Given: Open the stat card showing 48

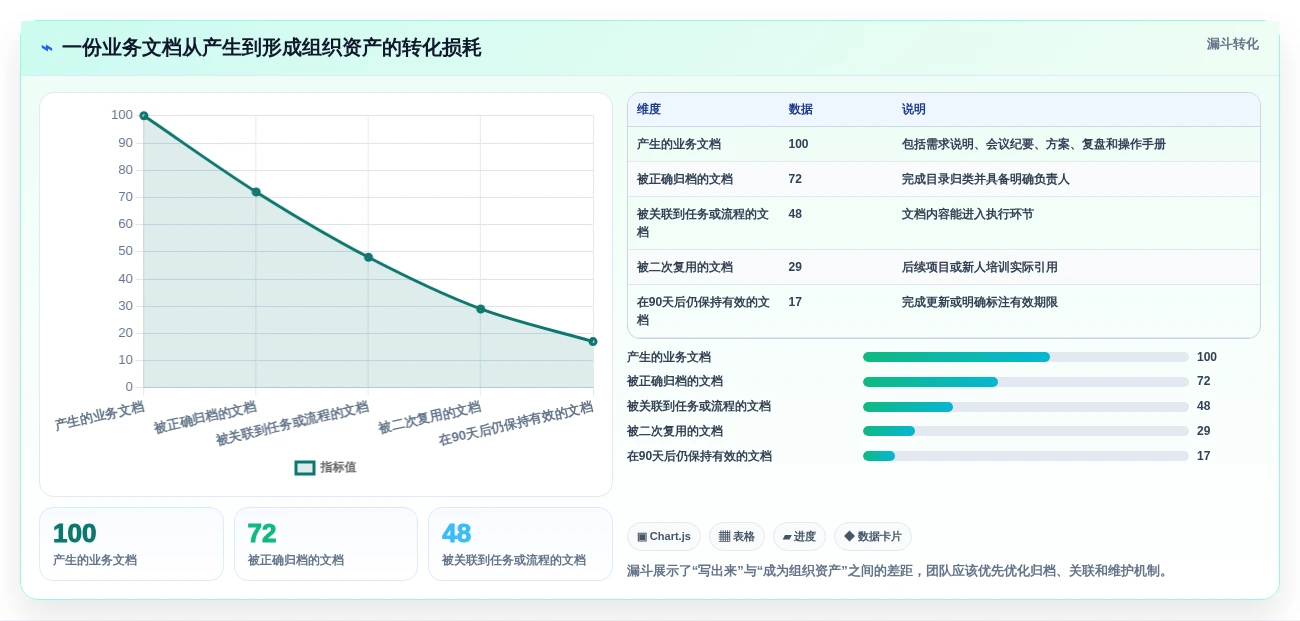Looking at the screenshot, I should (520, 544).
